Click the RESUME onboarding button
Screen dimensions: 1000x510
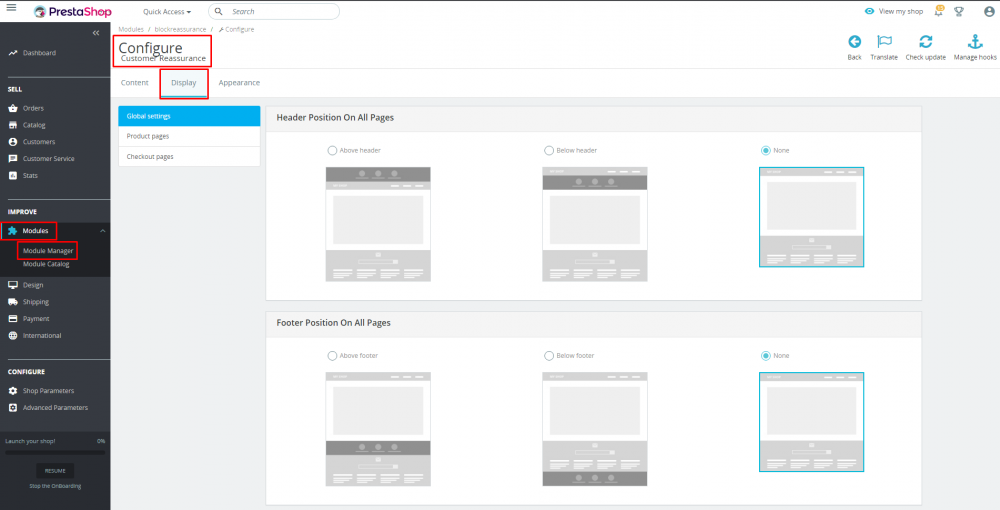point(55,471)
